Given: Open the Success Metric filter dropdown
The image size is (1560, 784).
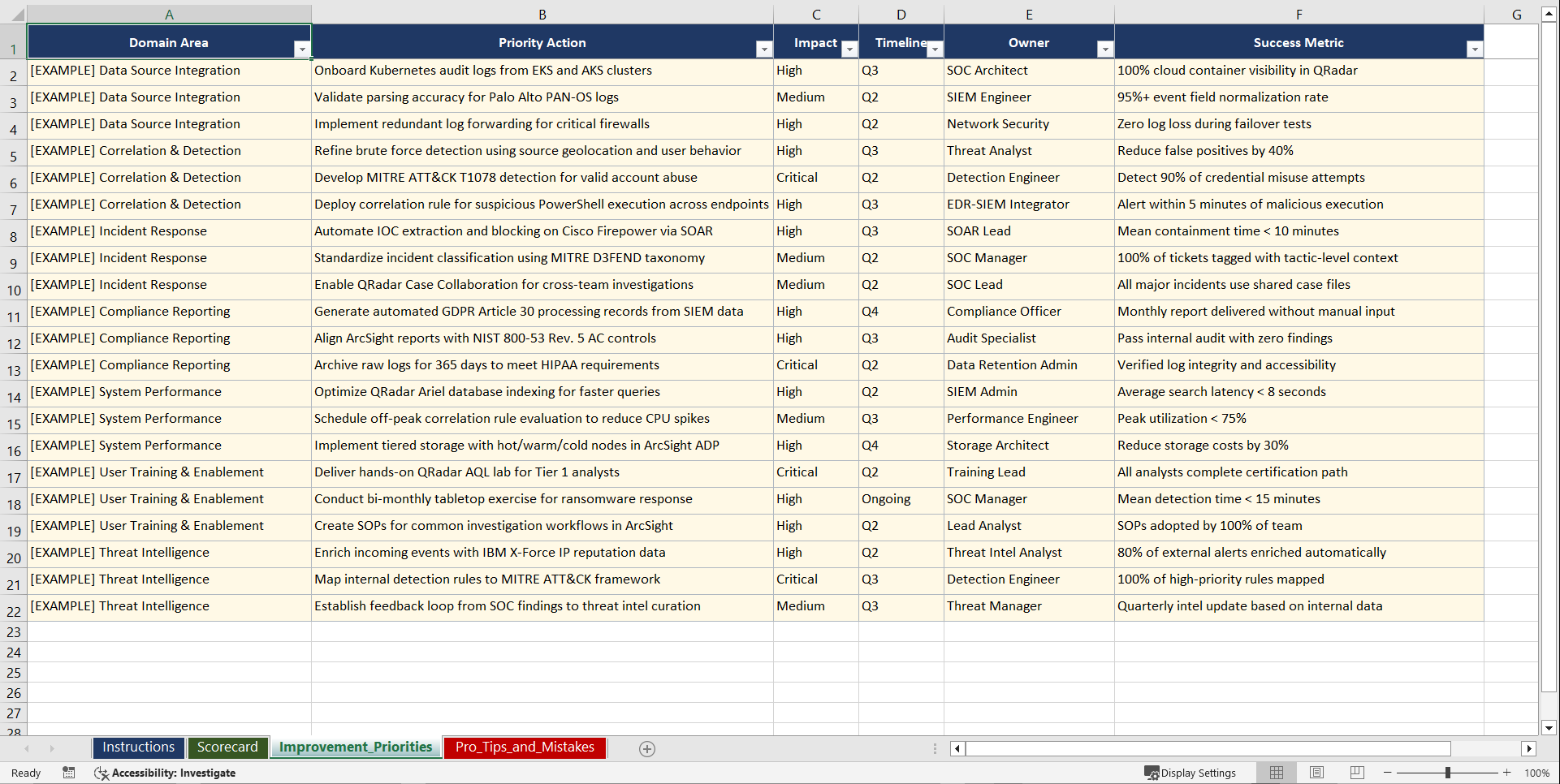Looking at the screenshot, I should pyautogui.click(x=1476, y=49).
